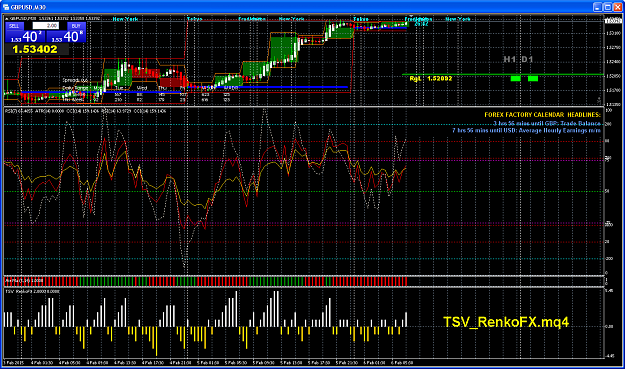Click the GBP Trade Balance headline
Screen dimensions: 625x369
point(547,124)
